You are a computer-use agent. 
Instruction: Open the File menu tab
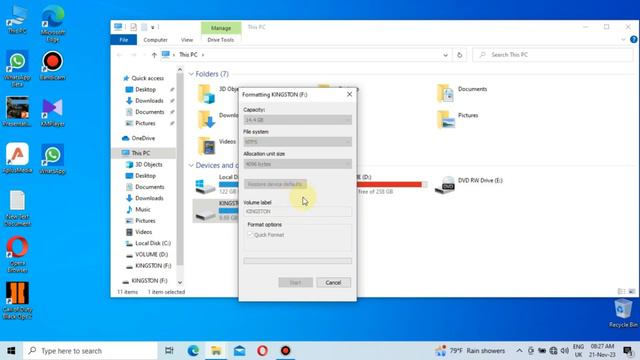point(124,40)
